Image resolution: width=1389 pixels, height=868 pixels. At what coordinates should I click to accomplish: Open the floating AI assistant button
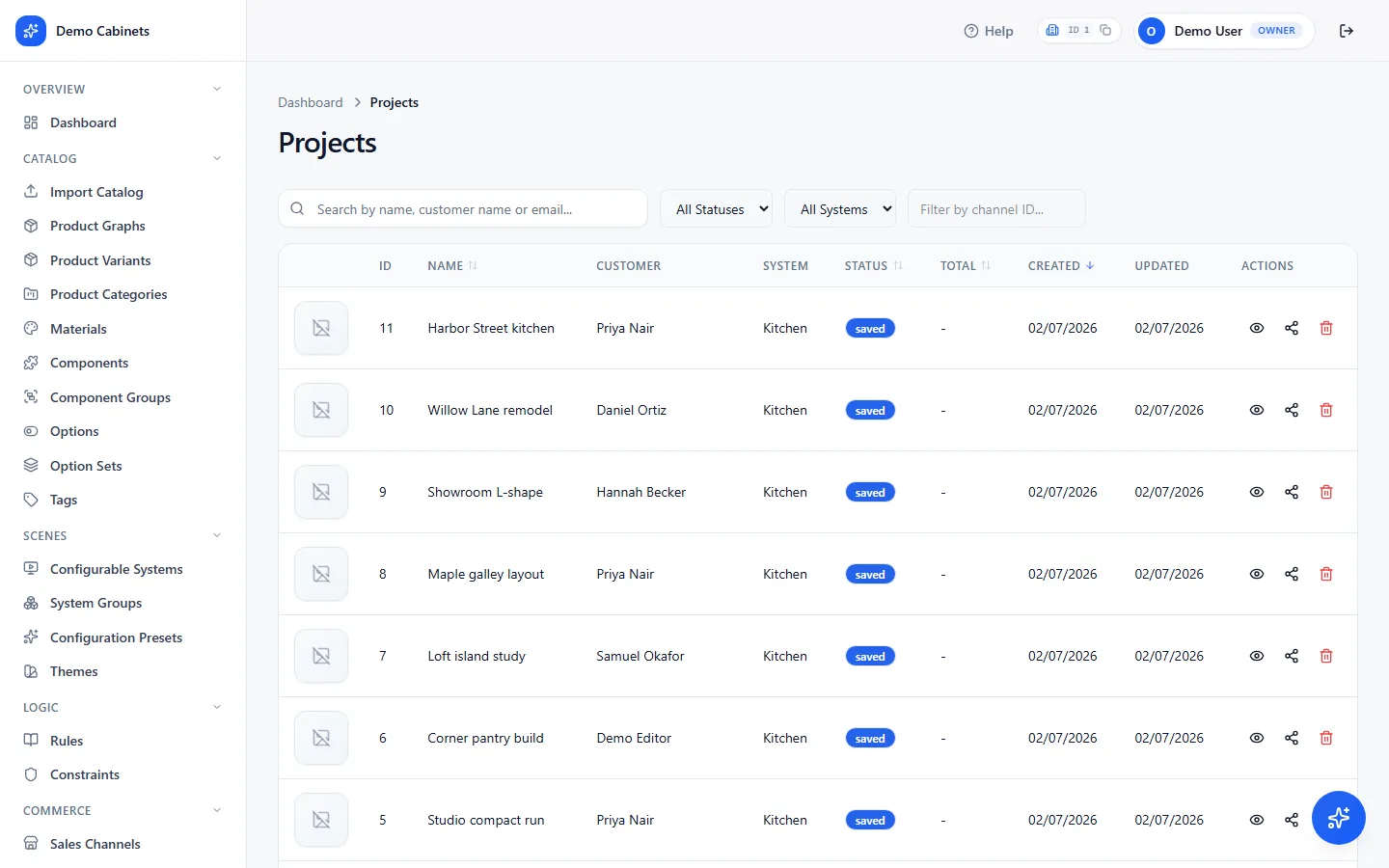1339,818
